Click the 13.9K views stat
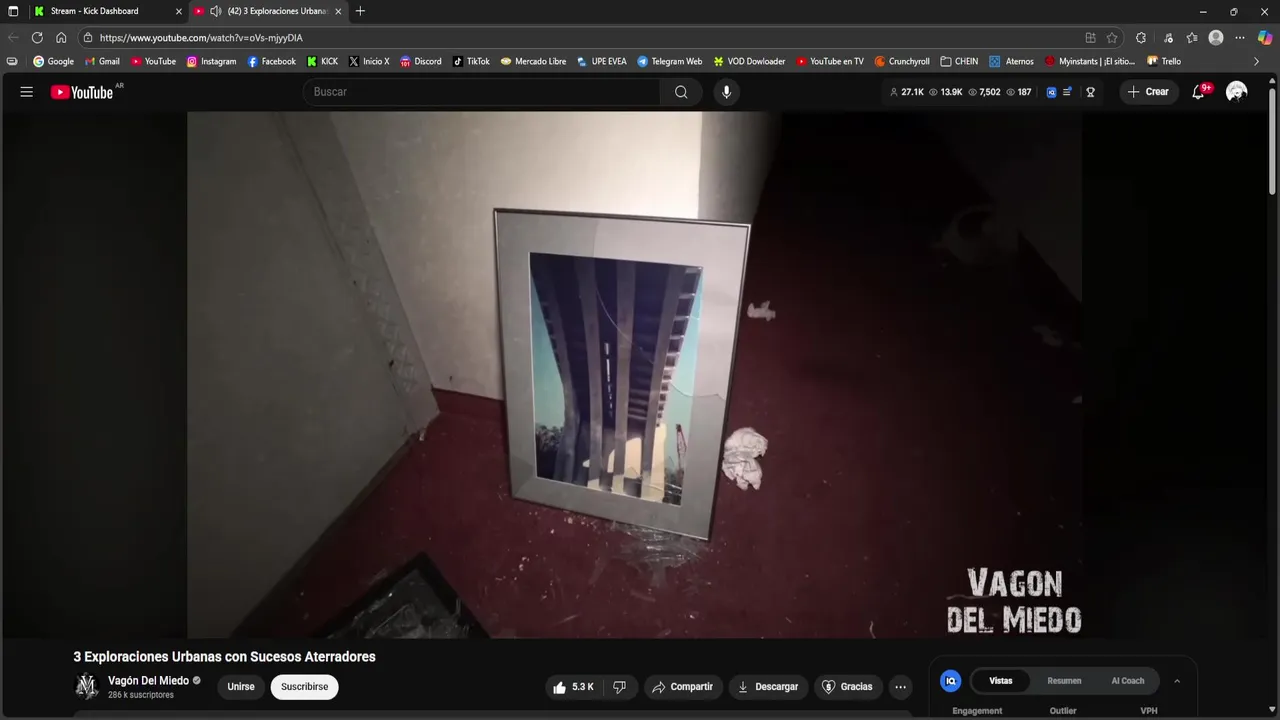 (x=946, y=92)
